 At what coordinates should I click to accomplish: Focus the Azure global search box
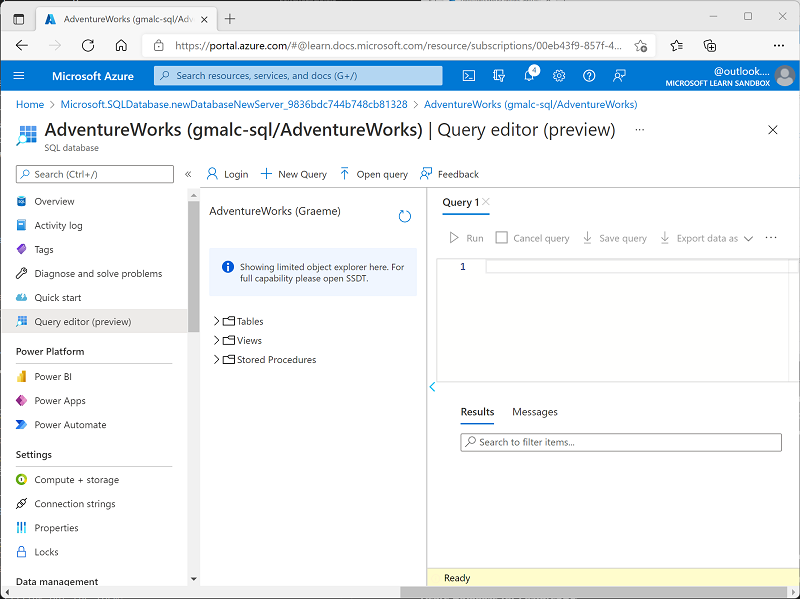point(298,76)
